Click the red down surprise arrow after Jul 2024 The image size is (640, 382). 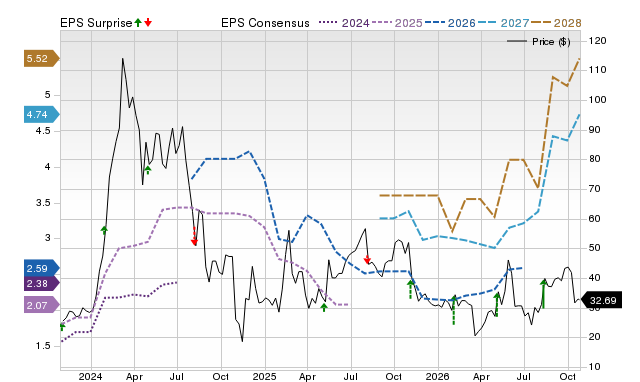click(194, 237)
